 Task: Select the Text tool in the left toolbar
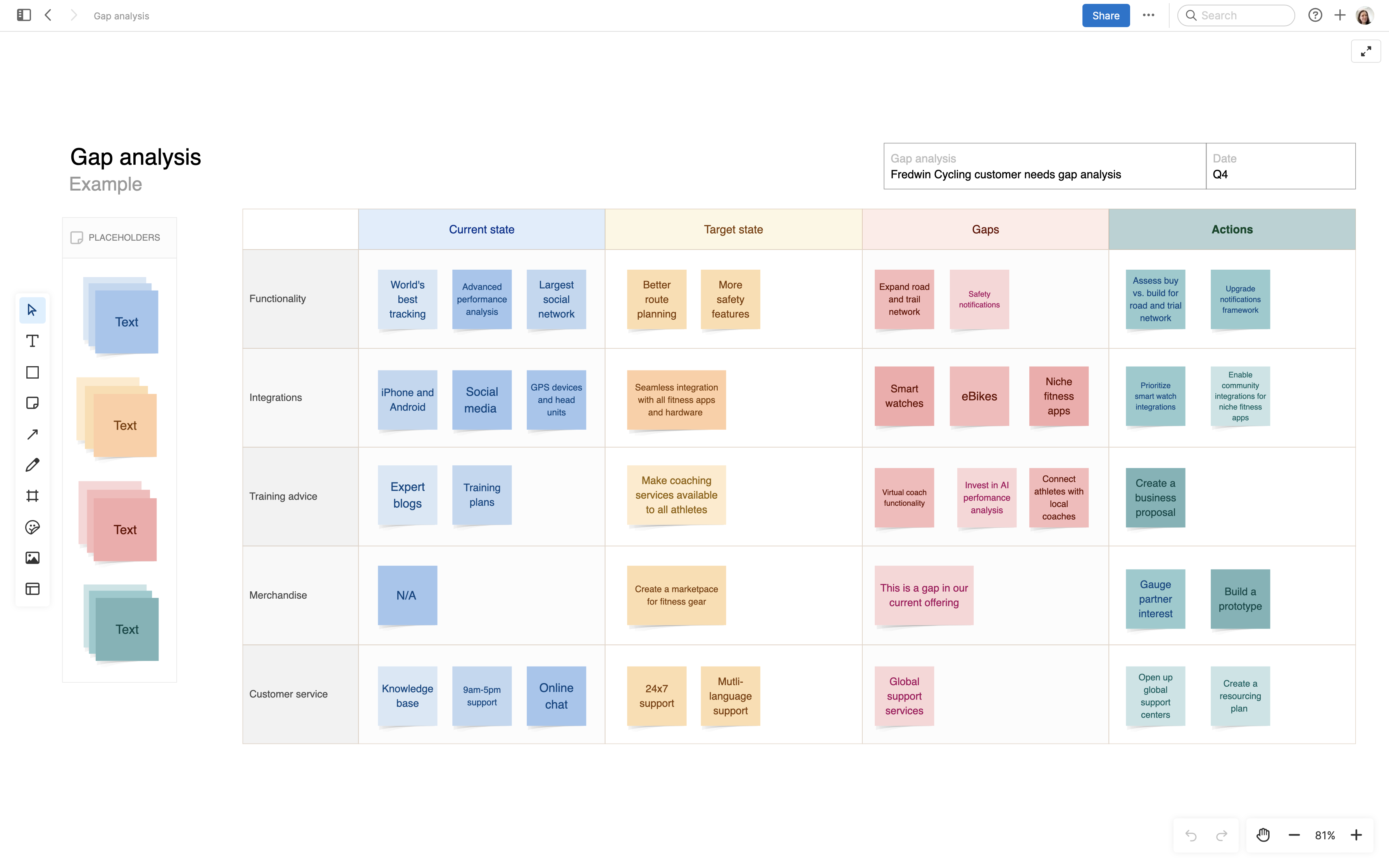coord(32,341)
